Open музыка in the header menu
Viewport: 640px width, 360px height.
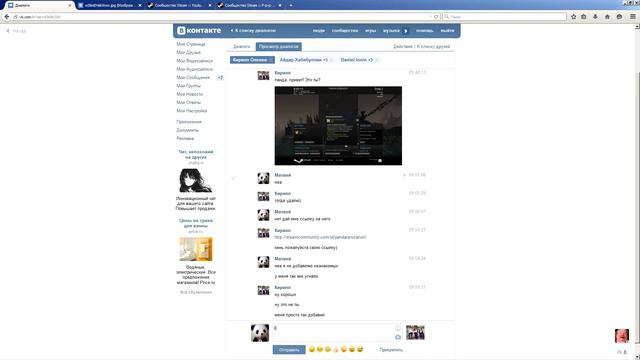point(391,31)
